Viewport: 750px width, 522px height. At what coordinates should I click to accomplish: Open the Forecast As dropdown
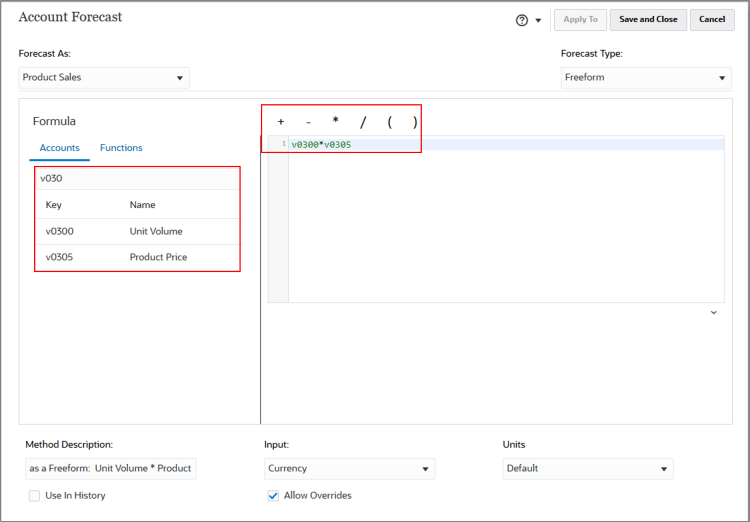(104, 78)
